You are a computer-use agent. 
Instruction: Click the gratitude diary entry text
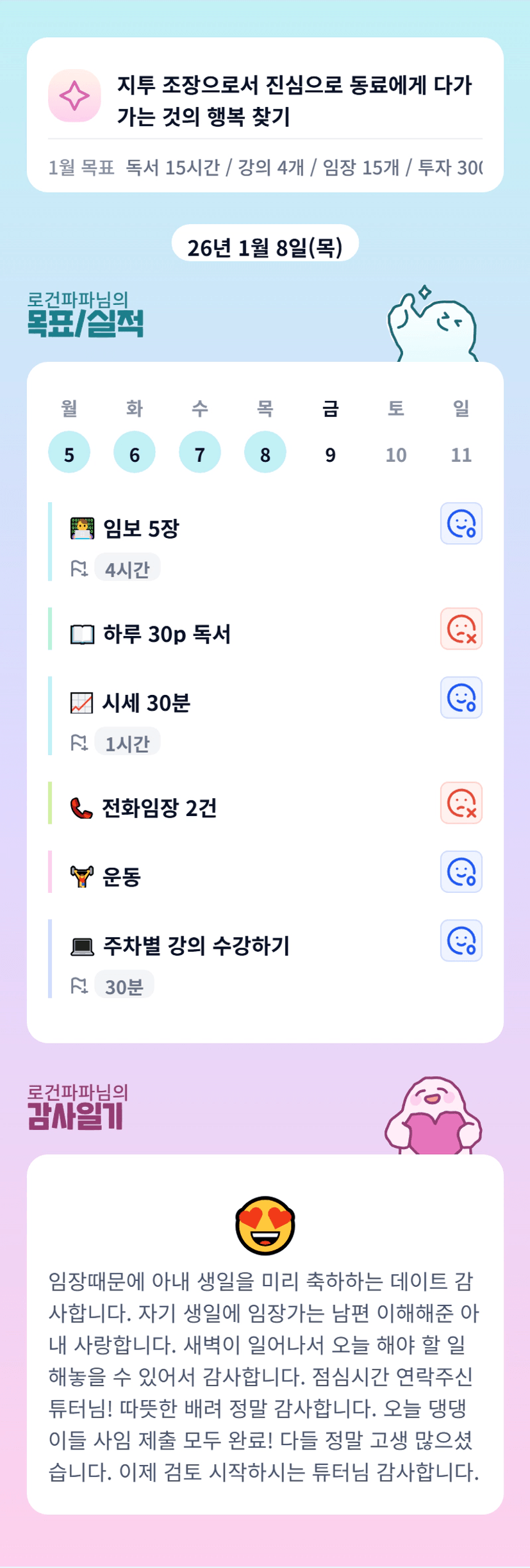point(265,1376)
